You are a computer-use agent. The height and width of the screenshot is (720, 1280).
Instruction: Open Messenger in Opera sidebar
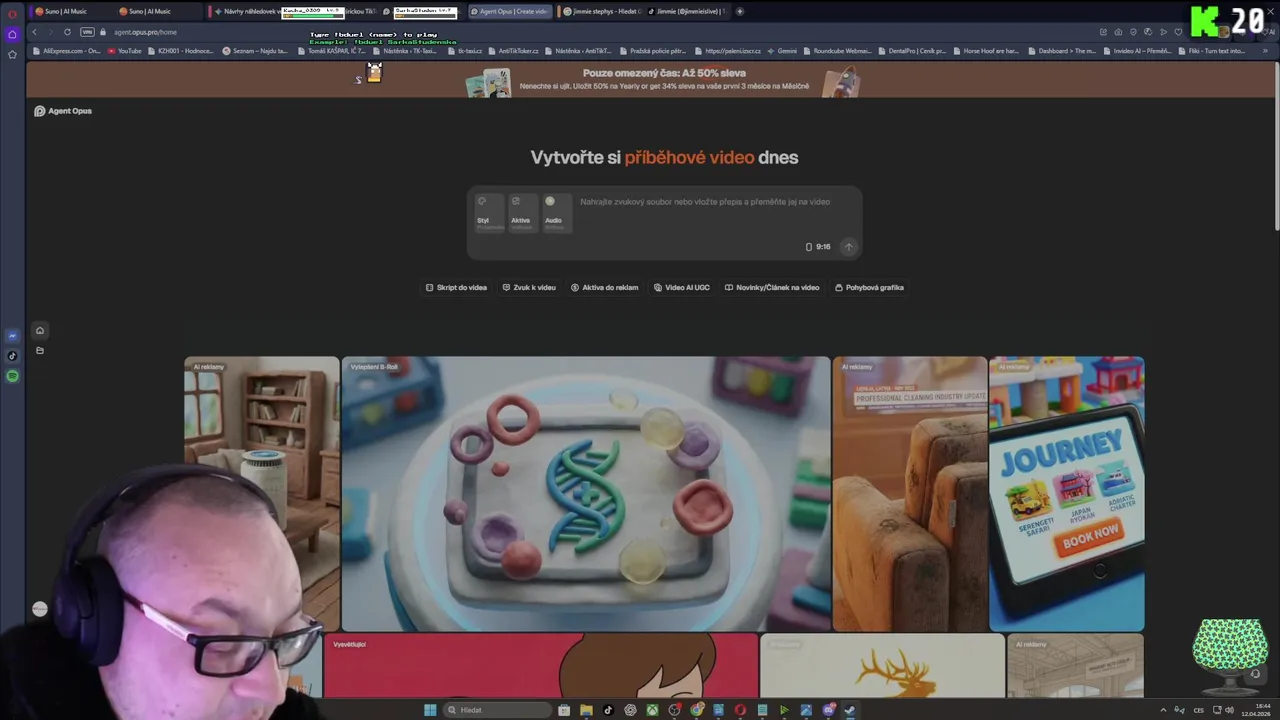pos(12,336)
